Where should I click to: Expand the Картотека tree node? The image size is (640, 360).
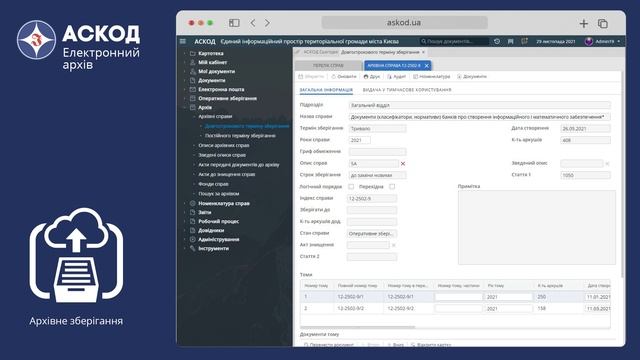pos(184,53)
